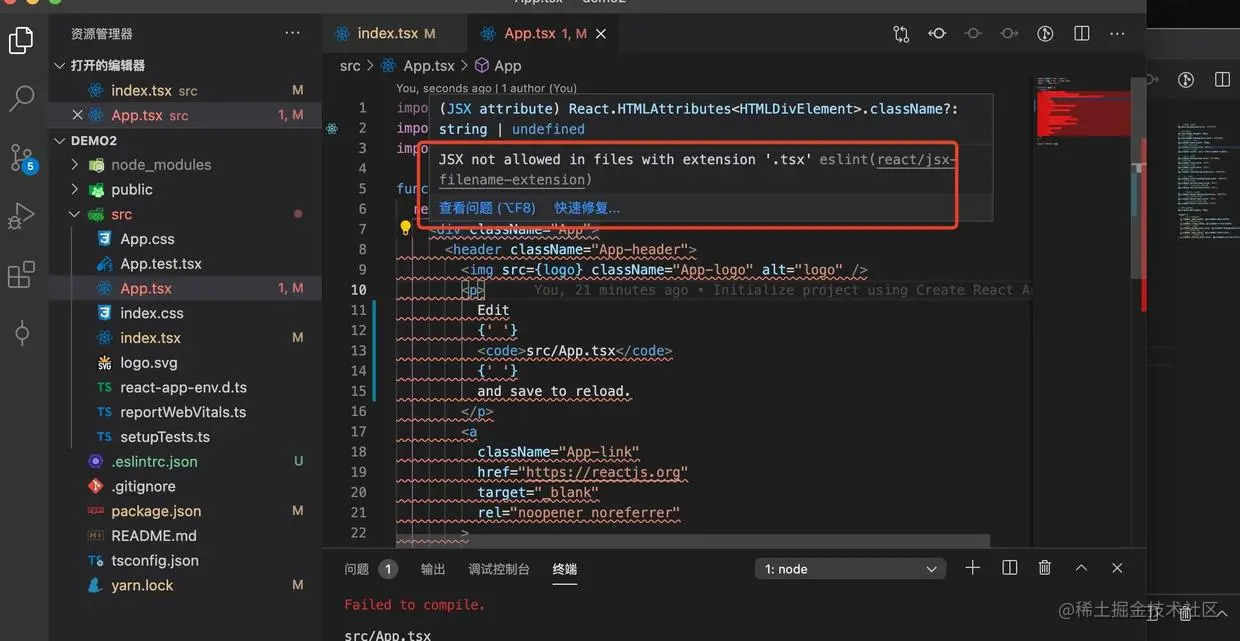Open the Extensions view in activity bar

(x=21, y=275)
